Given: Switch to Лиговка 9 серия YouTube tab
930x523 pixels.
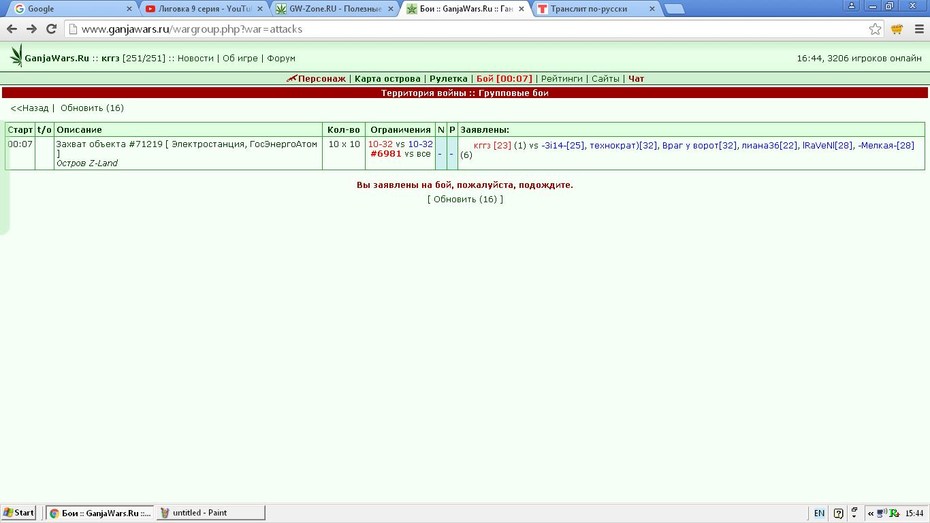Looking at the screenshot, I should click(202, 9).
